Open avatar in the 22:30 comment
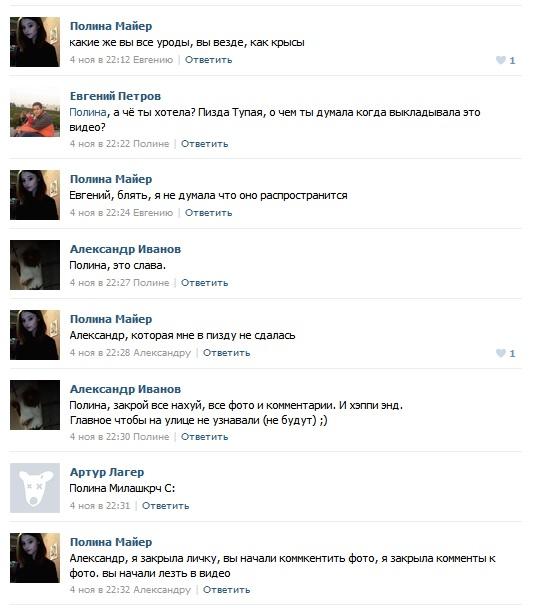This screenshot has width=551, height=613. [x=35, y=405]
